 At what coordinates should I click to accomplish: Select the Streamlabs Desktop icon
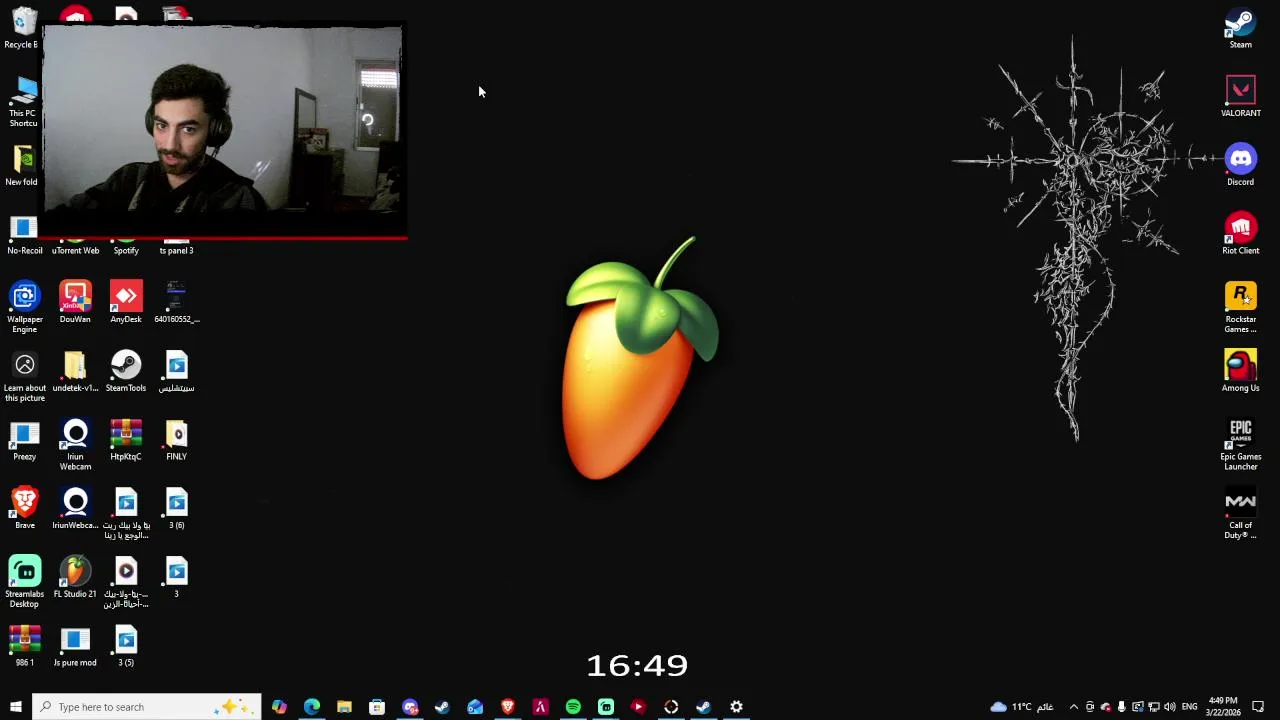25,583
